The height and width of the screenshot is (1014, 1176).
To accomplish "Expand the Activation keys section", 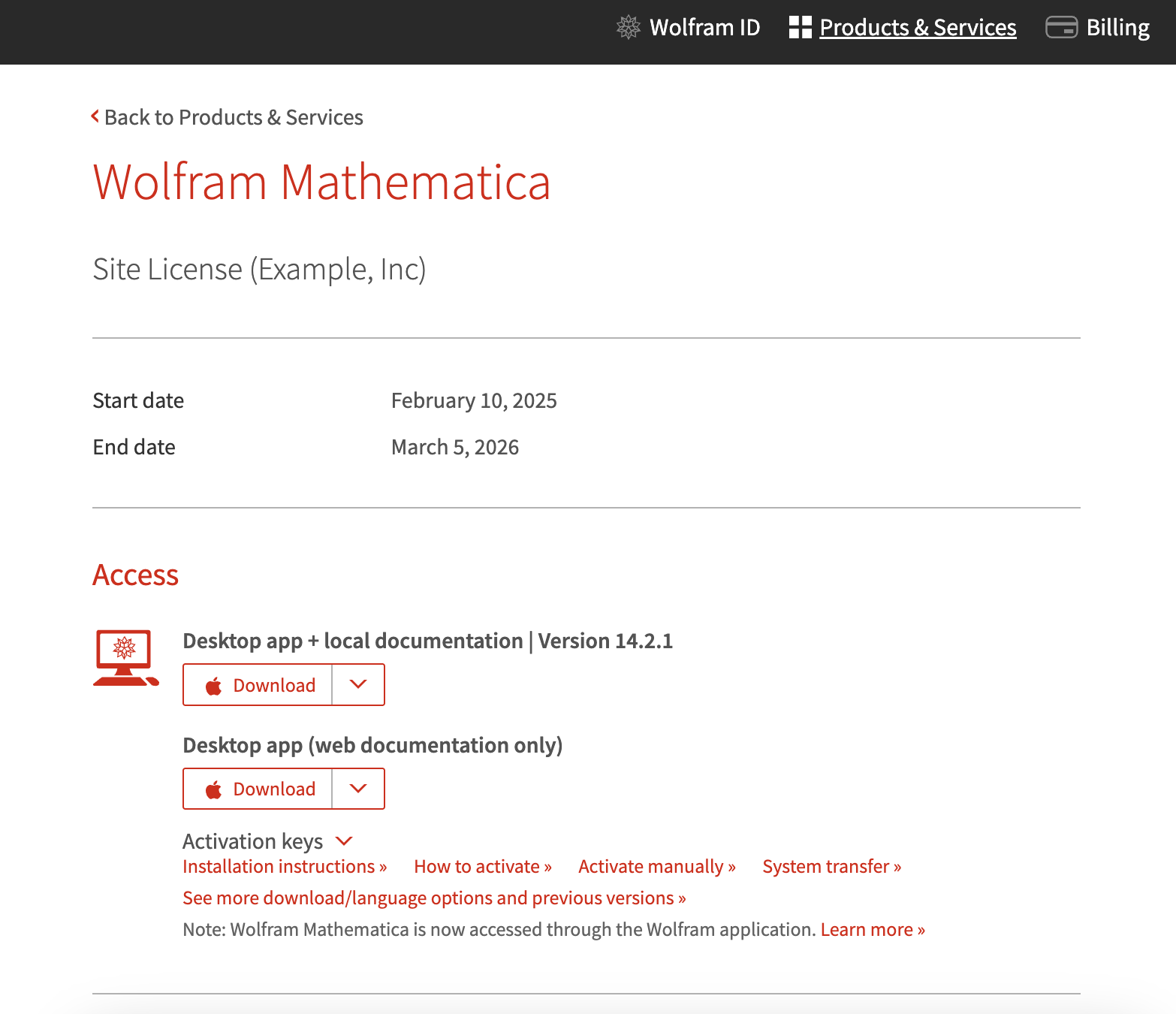I will tap(344, 840).
